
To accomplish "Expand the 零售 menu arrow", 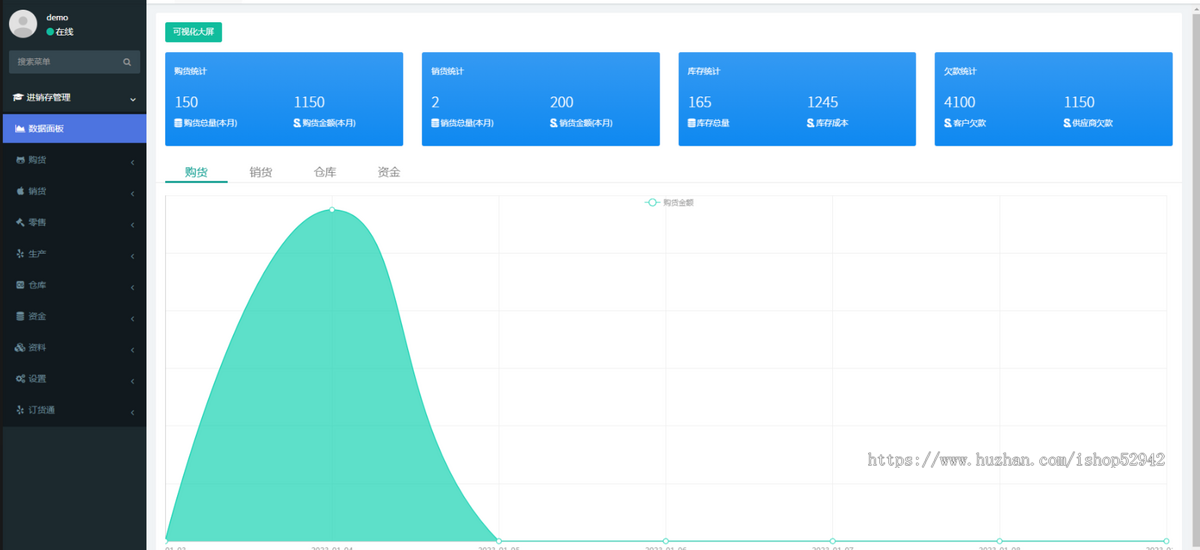I will pos(133,223).
